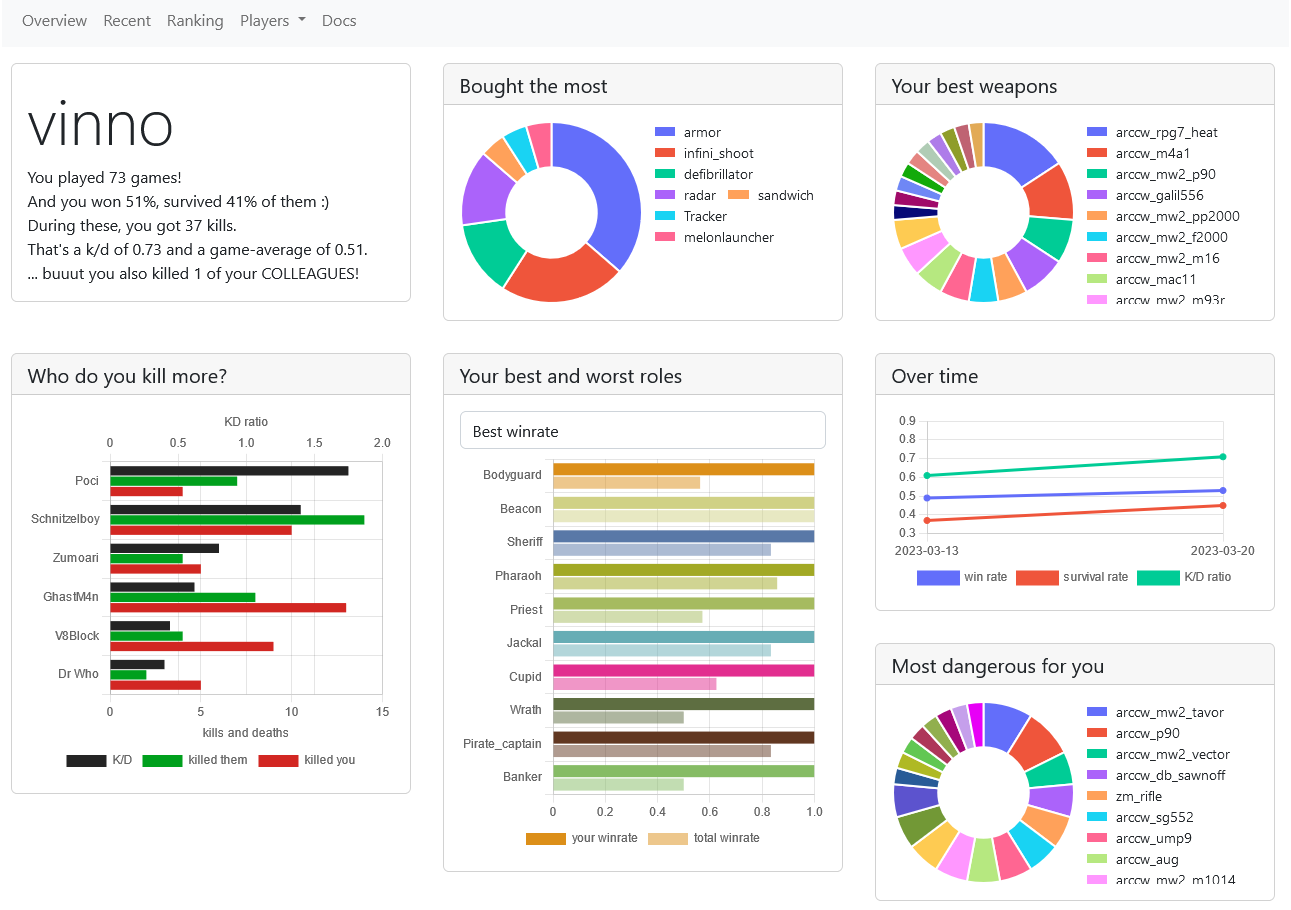The image size is (1291, 910).
Task: Click the Sheriff blue winrate bar
Action: [x=683, y=536]
